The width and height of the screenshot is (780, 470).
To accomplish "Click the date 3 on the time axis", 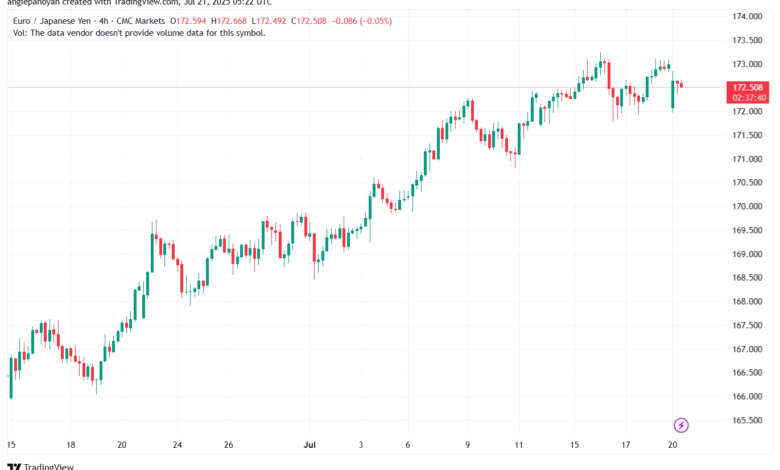I will (x=361, y=445).
